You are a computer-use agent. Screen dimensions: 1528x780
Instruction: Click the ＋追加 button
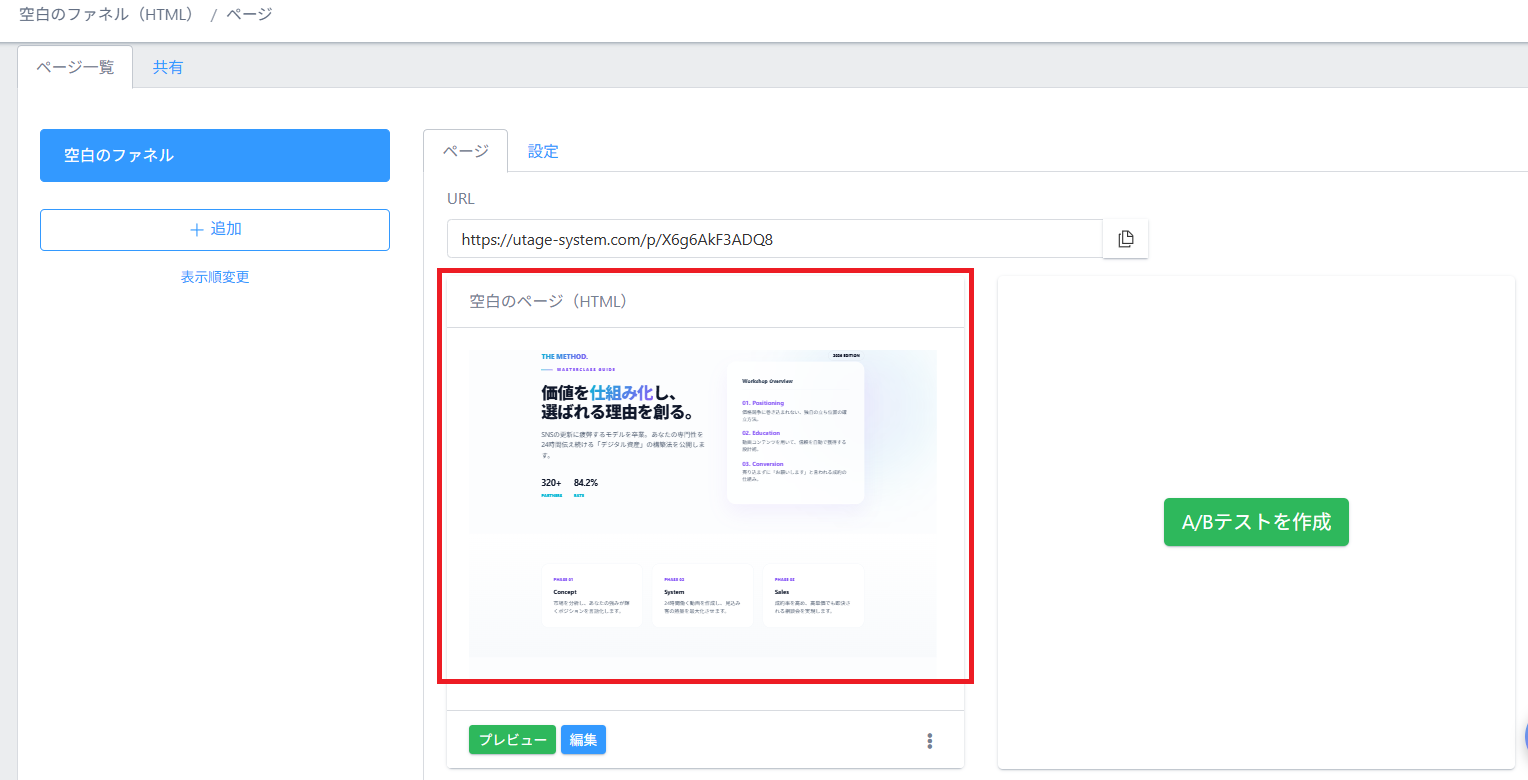(x=215, y=229)
